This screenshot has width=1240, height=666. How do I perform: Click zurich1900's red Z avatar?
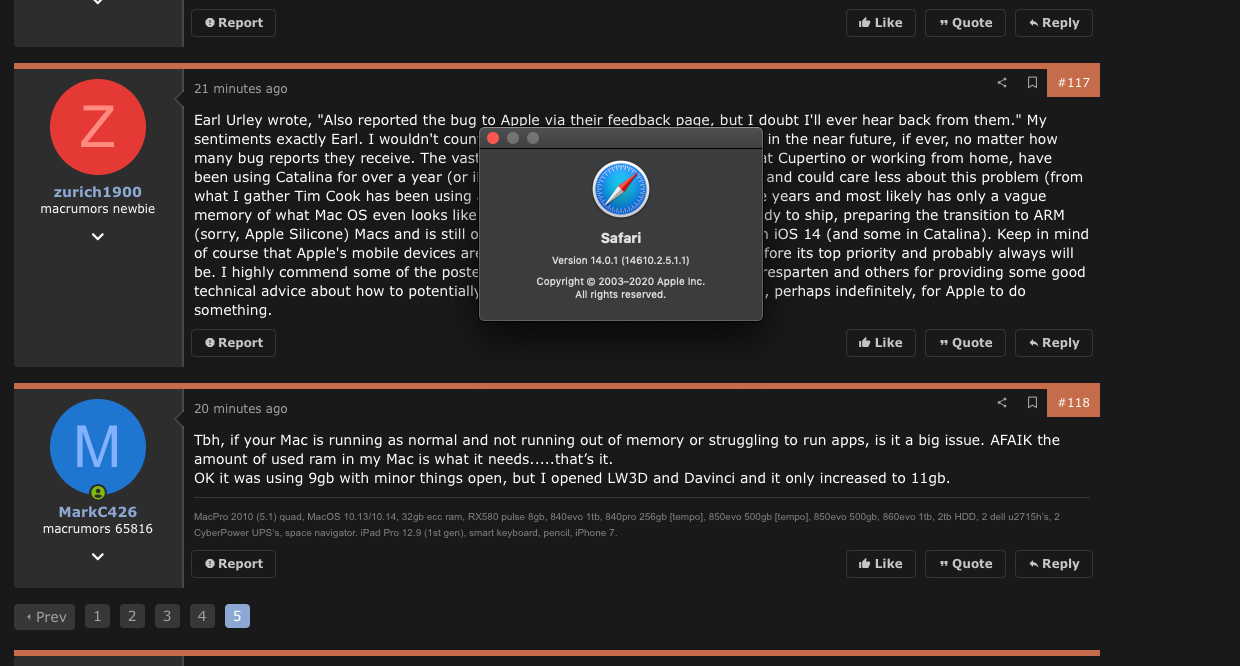98,127
